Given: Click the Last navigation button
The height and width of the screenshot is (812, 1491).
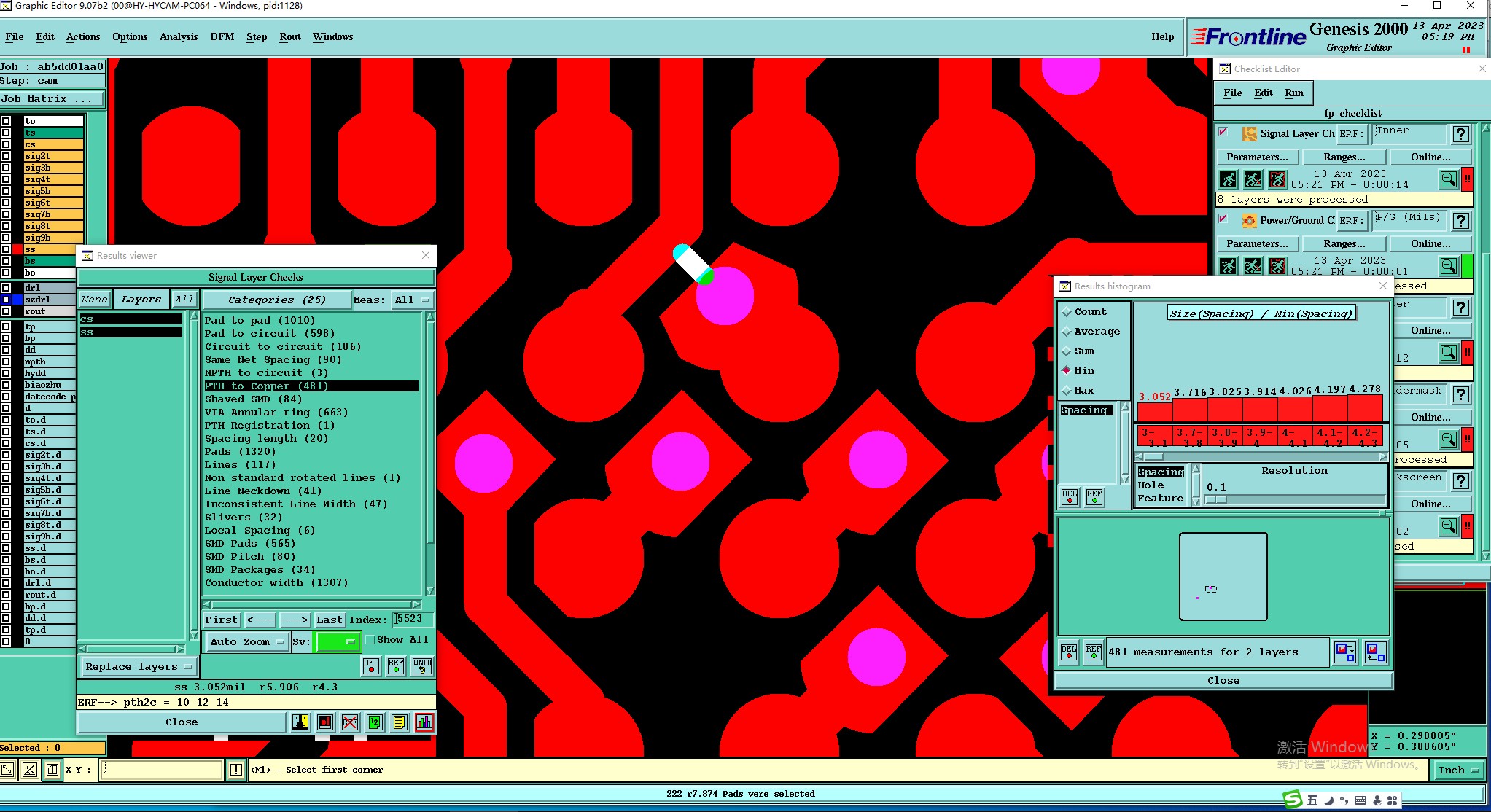Looking at the screenshot, I should (329, 620).
